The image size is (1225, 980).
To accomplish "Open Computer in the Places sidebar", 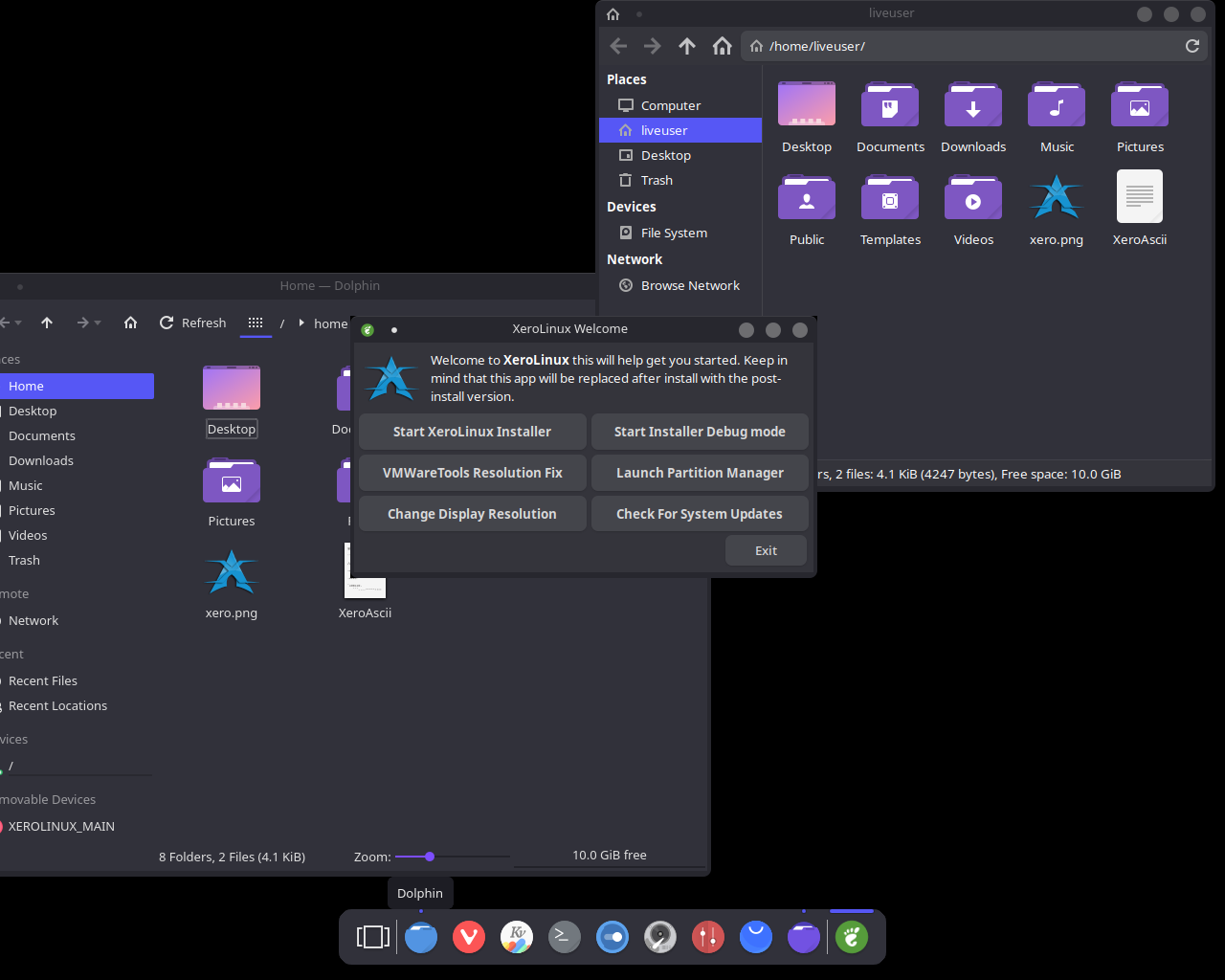I will point(680,105).
